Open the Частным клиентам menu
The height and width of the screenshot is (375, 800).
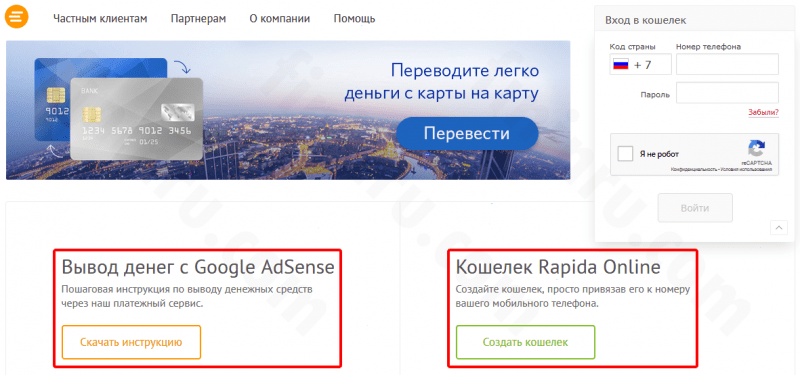pos(100,19)
